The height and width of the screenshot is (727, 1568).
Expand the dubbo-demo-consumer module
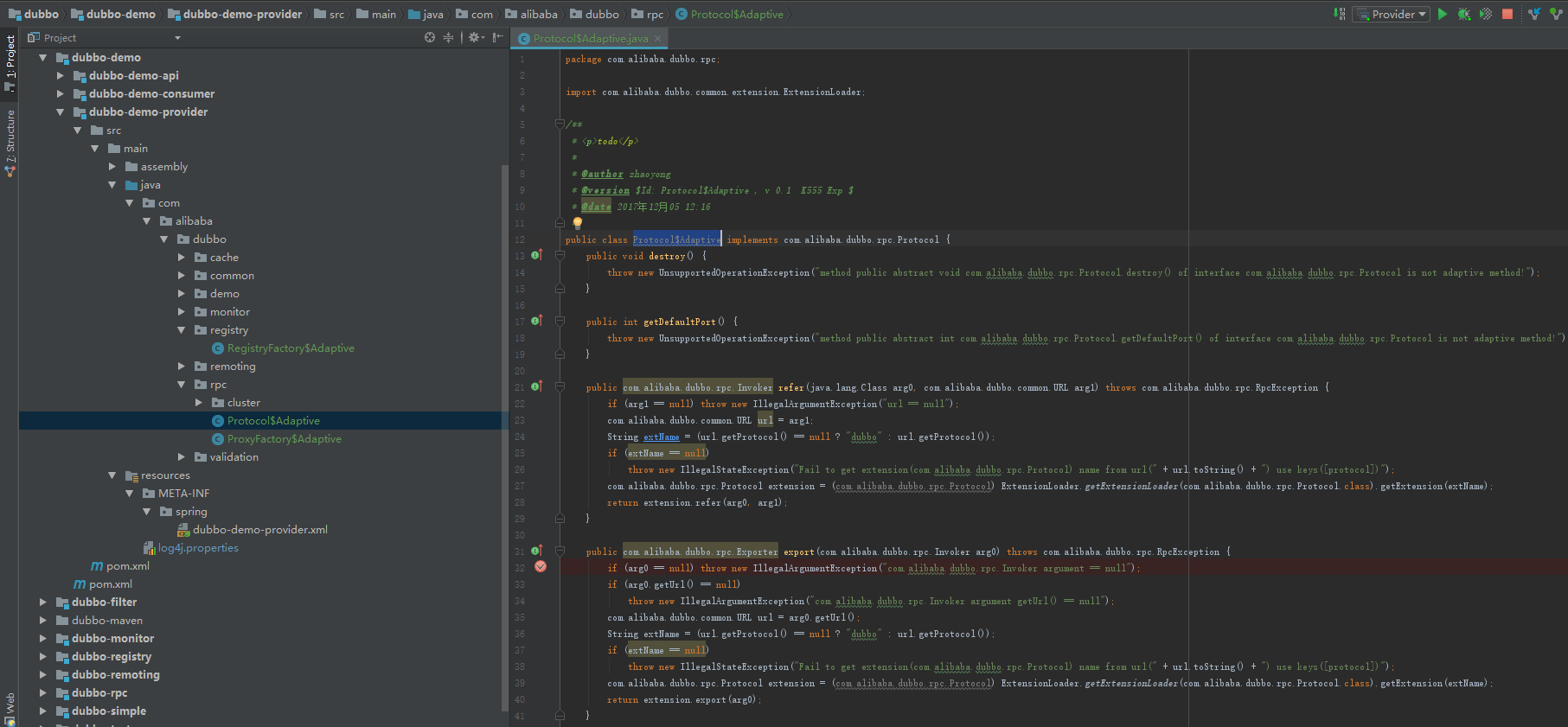pos(61,93)
